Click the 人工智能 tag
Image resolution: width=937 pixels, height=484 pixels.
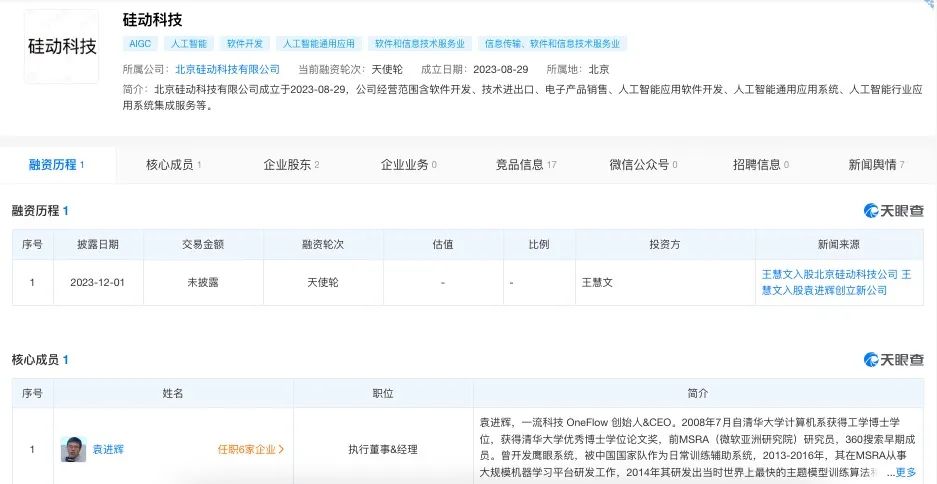pos(189,44)
